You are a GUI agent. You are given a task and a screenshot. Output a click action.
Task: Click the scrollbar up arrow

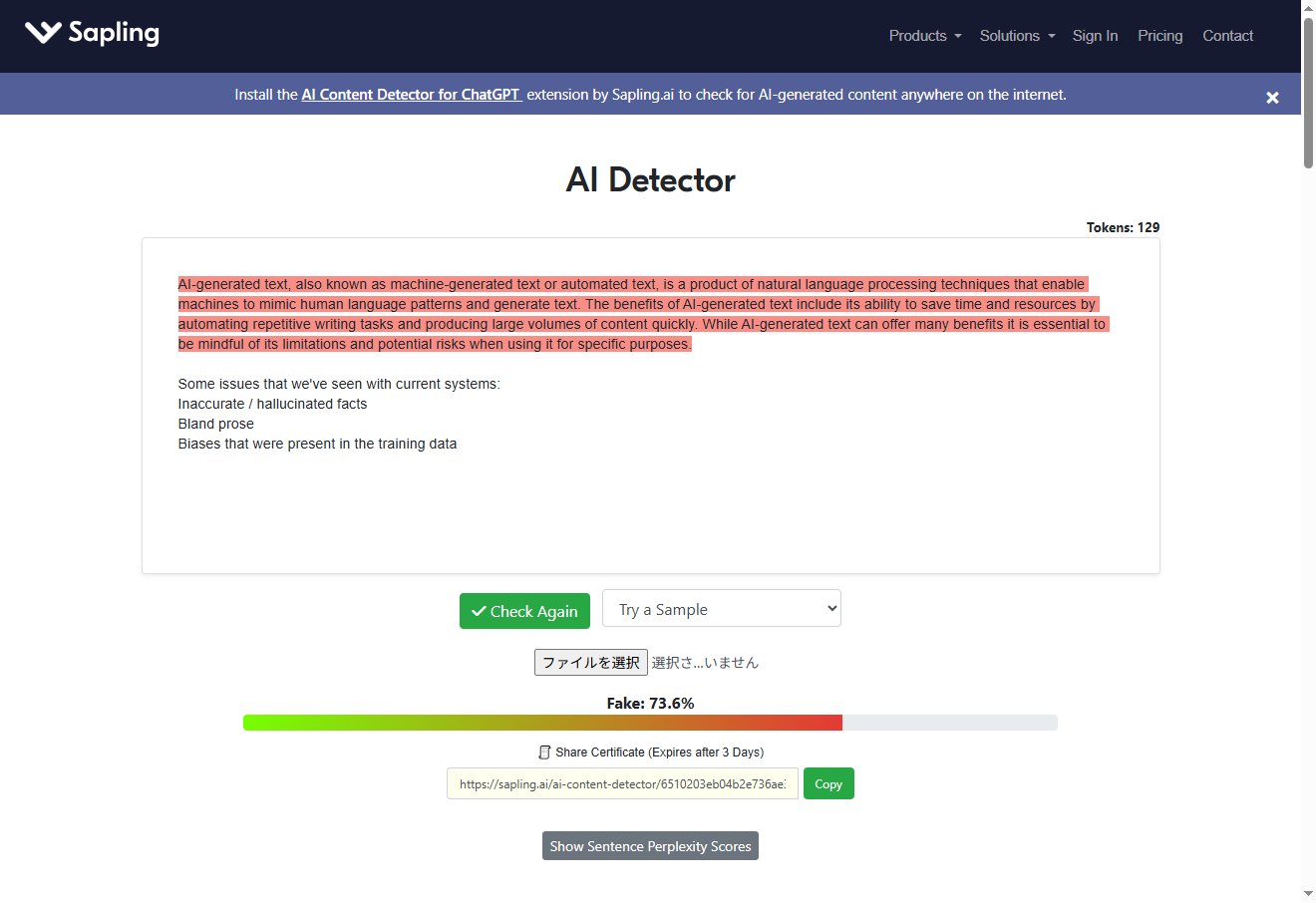point(1308,8)
